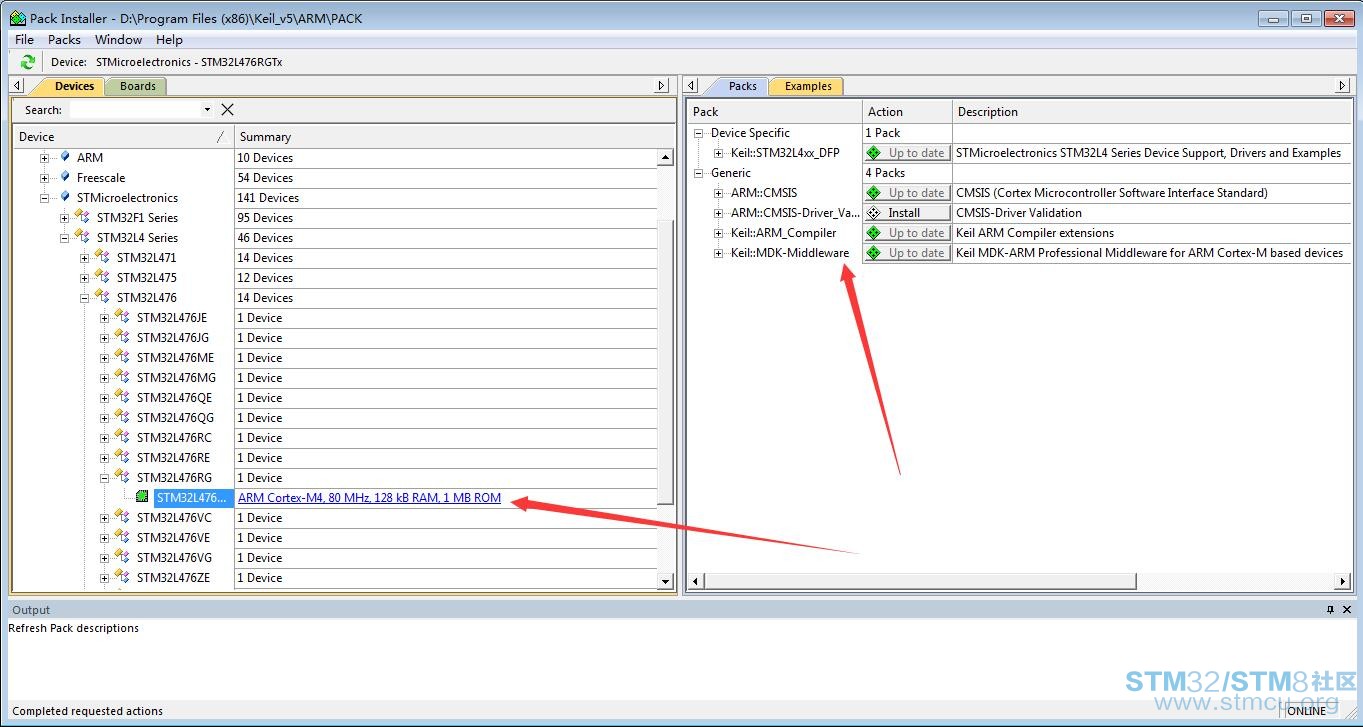This screenshot has height=727, width=1363.
Task: Select the Packs tab
Action: (742, 86)
